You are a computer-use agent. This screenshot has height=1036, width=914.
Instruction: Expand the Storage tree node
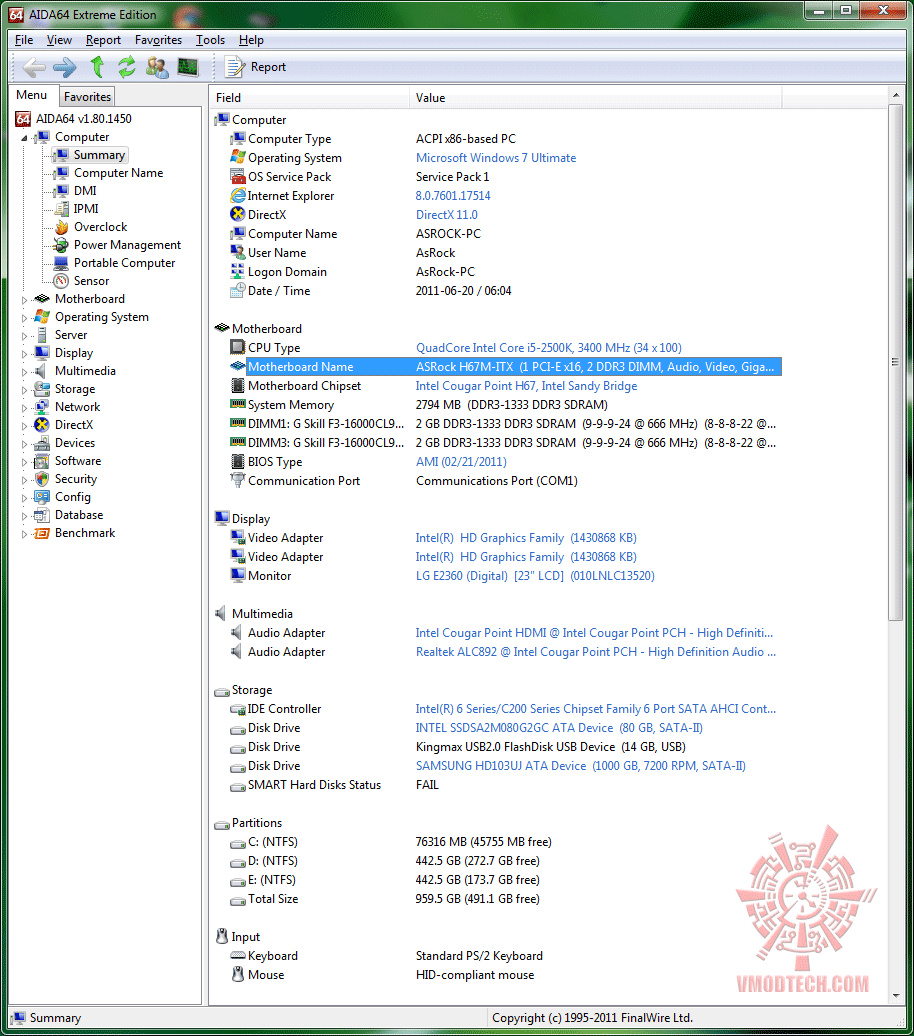click(24, 389)
